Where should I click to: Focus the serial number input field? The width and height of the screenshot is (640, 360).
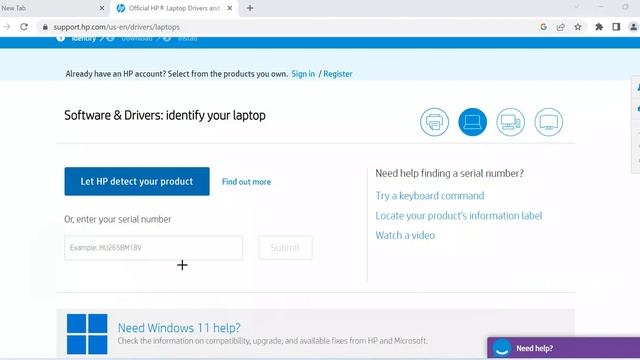(153, 248)
